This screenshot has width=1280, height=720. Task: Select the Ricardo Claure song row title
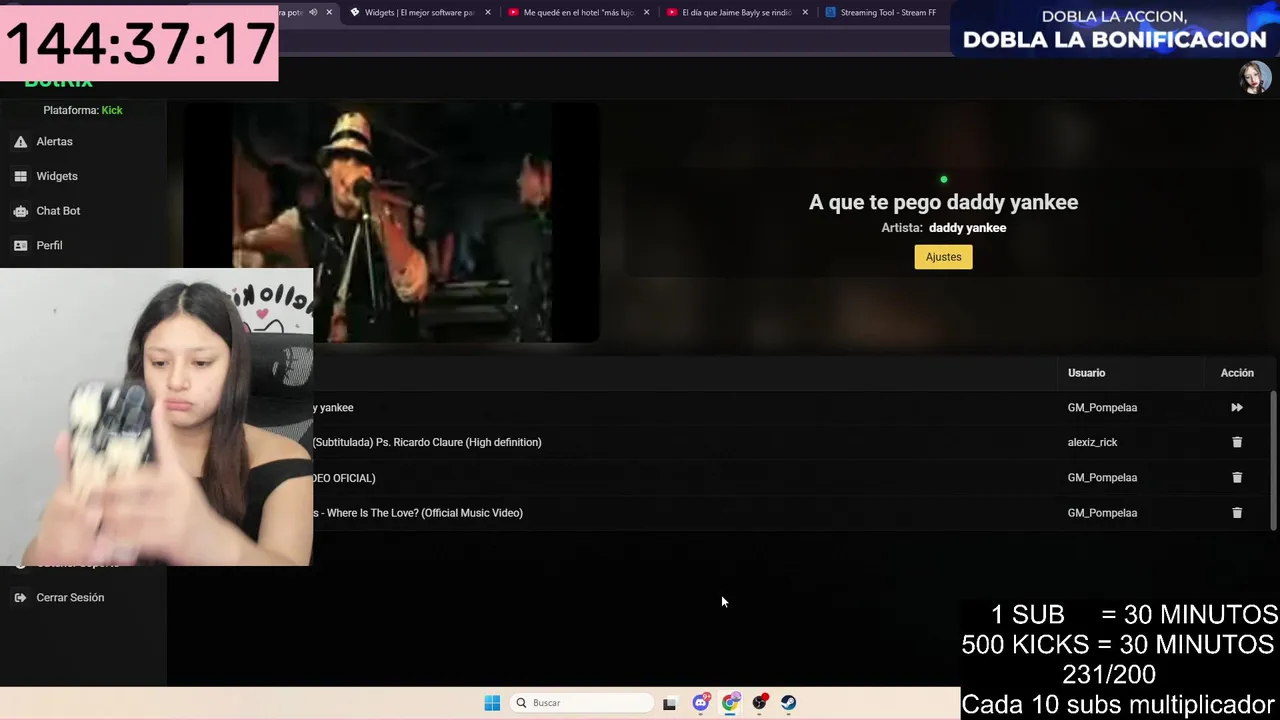pyautogui.click(x=427, y=442)
